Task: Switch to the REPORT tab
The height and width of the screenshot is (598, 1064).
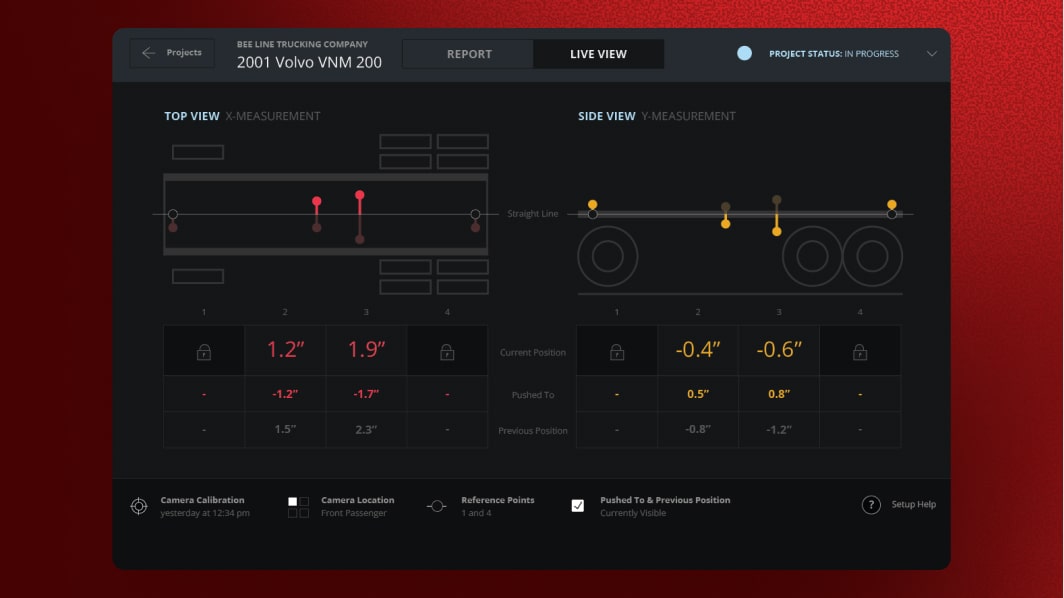Action: point(469,54)
